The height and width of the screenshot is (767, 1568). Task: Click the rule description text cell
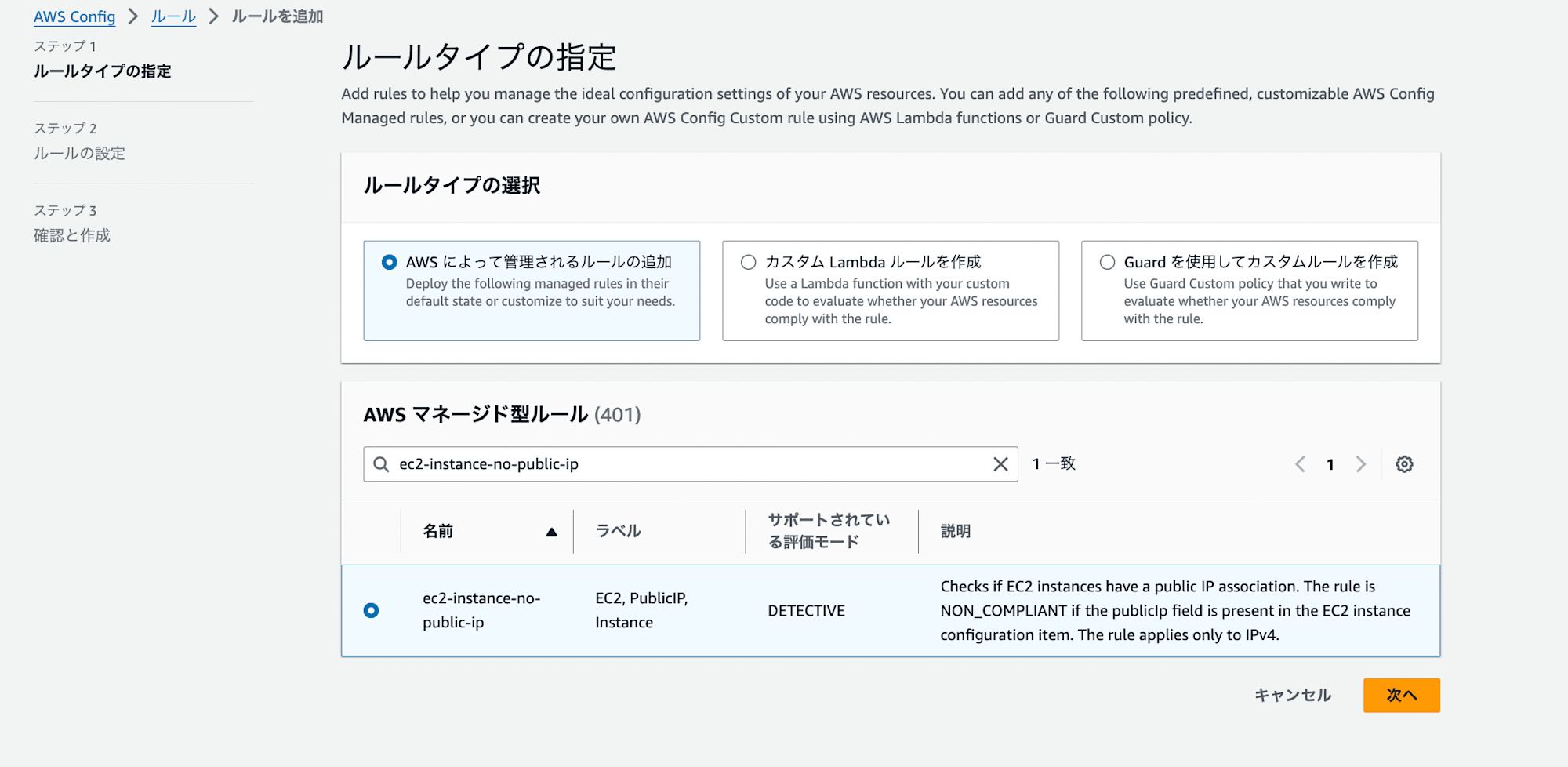(1175, 610)
